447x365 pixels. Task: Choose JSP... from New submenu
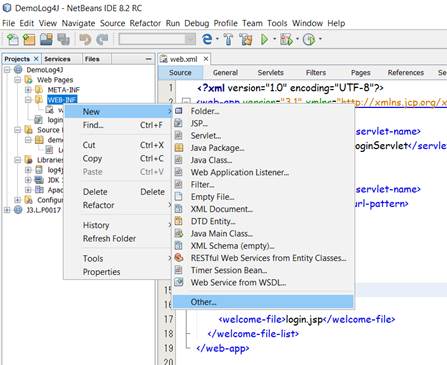pyautogui.click(x=263, y=124)
